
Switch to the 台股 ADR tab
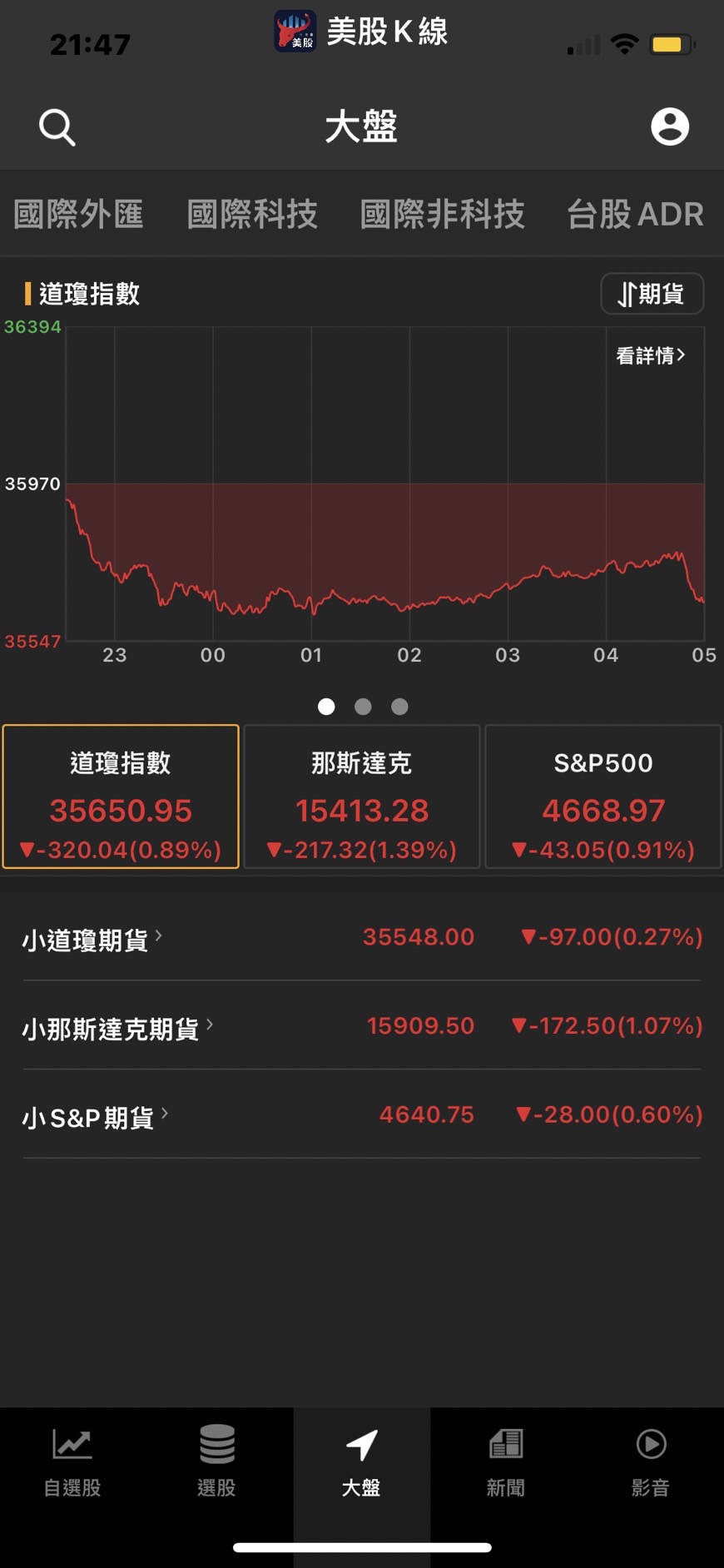tap(635, 214)
